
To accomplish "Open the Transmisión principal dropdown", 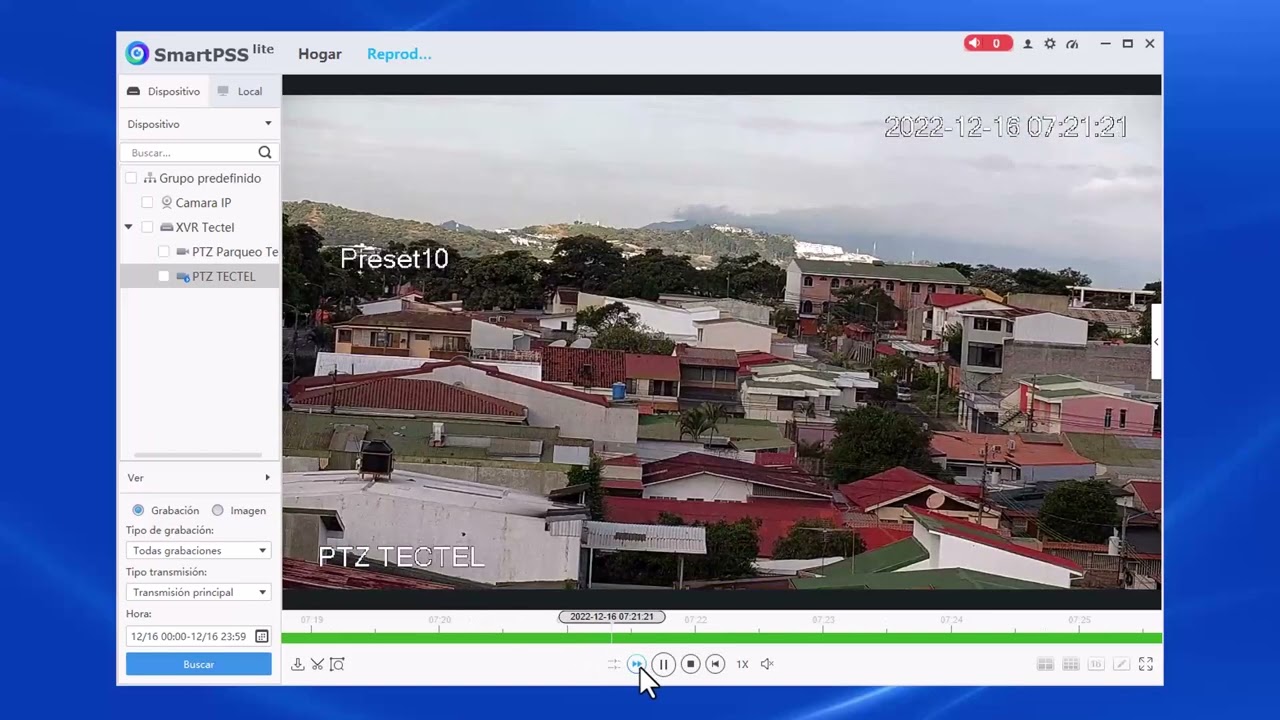I will (x=199, y=592).
